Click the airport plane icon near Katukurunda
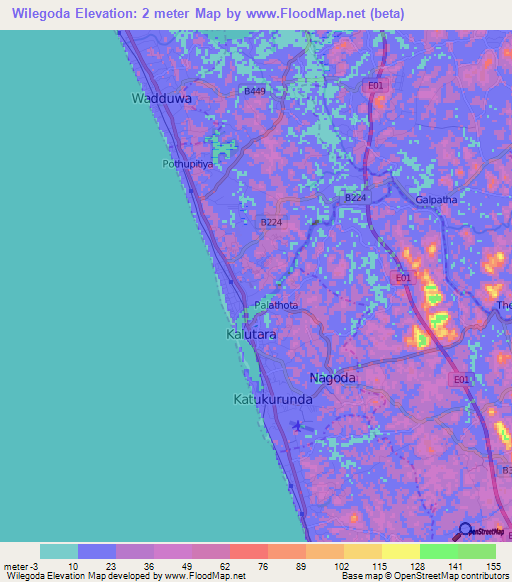 tap(297, 425)
